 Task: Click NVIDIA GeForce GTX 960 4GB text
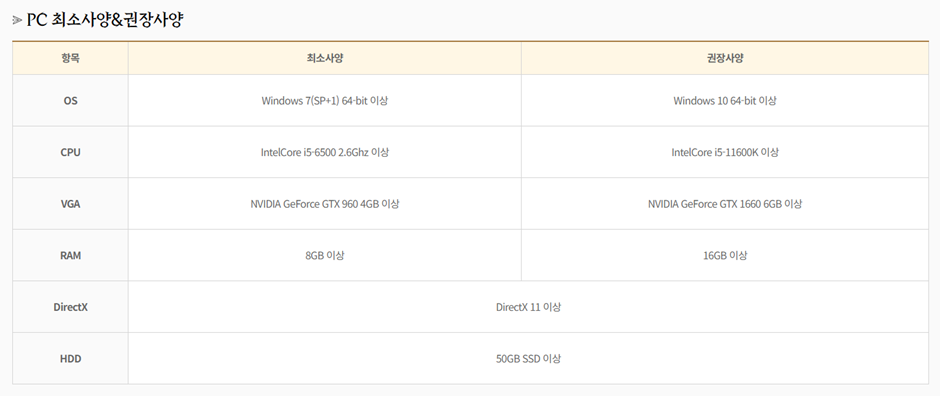point(314,204)
